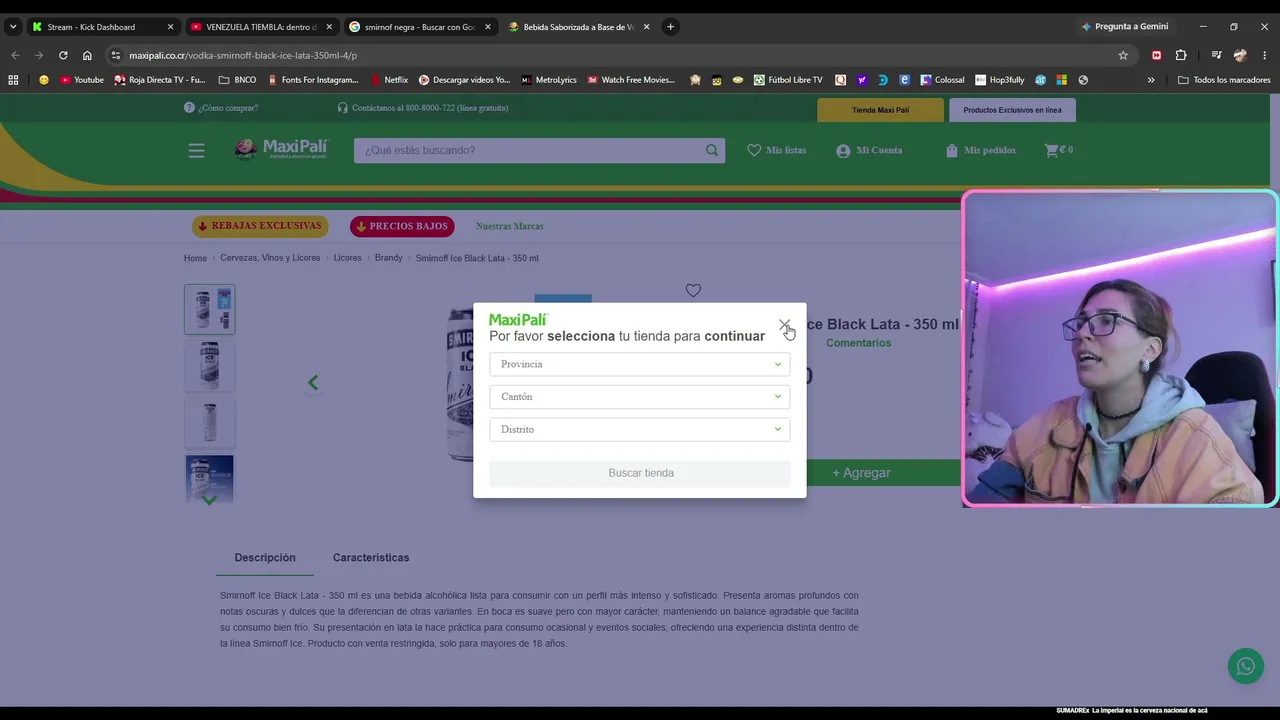Click the search magnifier icon
The image size is (1280, 720).
(x=712, y=150)
